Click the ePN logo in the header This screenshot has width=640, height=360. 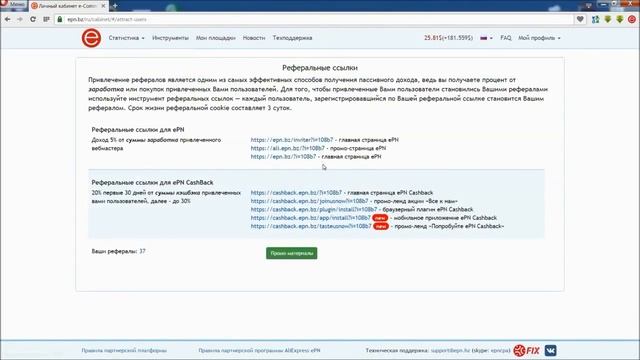(91, 38)
